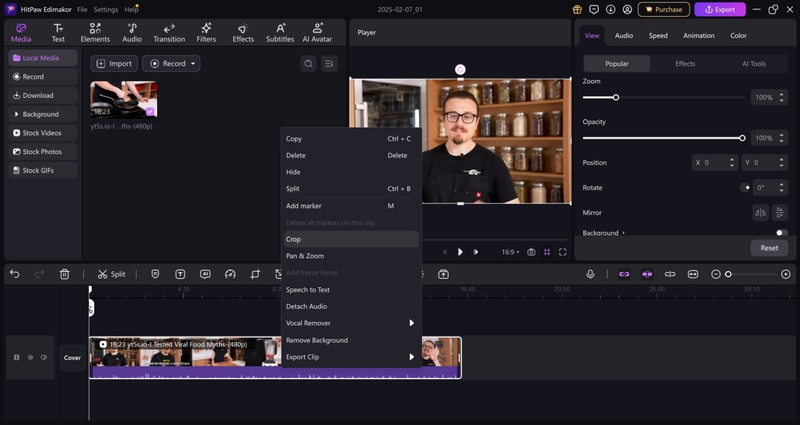Image resolution: width=800 pixels, height=425 pixels.
Task: Click the gift box icon in title bar
Action: click(577, 9)
